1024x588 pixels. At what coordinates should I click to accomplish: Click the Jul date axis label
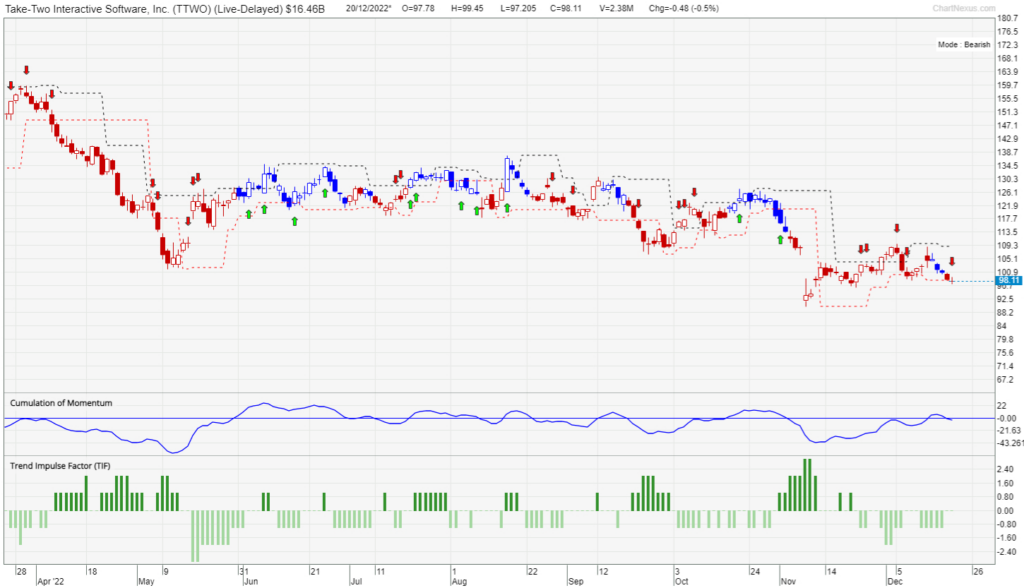[x=357, y=581]
